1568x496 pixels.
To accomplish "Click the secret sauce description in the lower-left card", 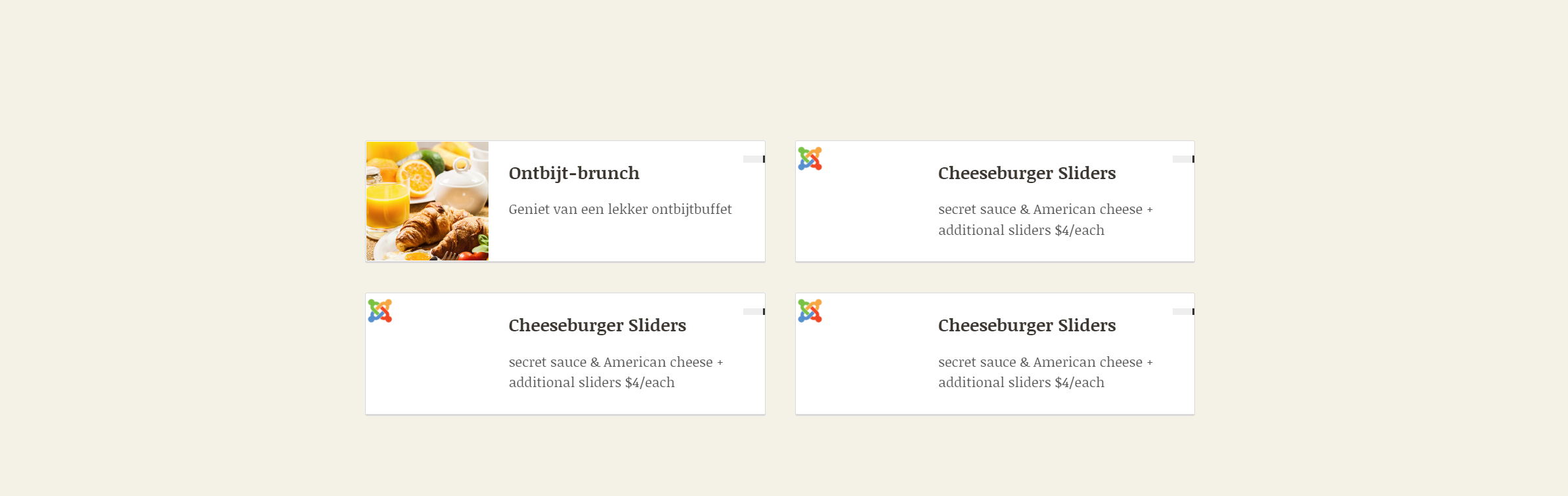I will click(615, 372).
